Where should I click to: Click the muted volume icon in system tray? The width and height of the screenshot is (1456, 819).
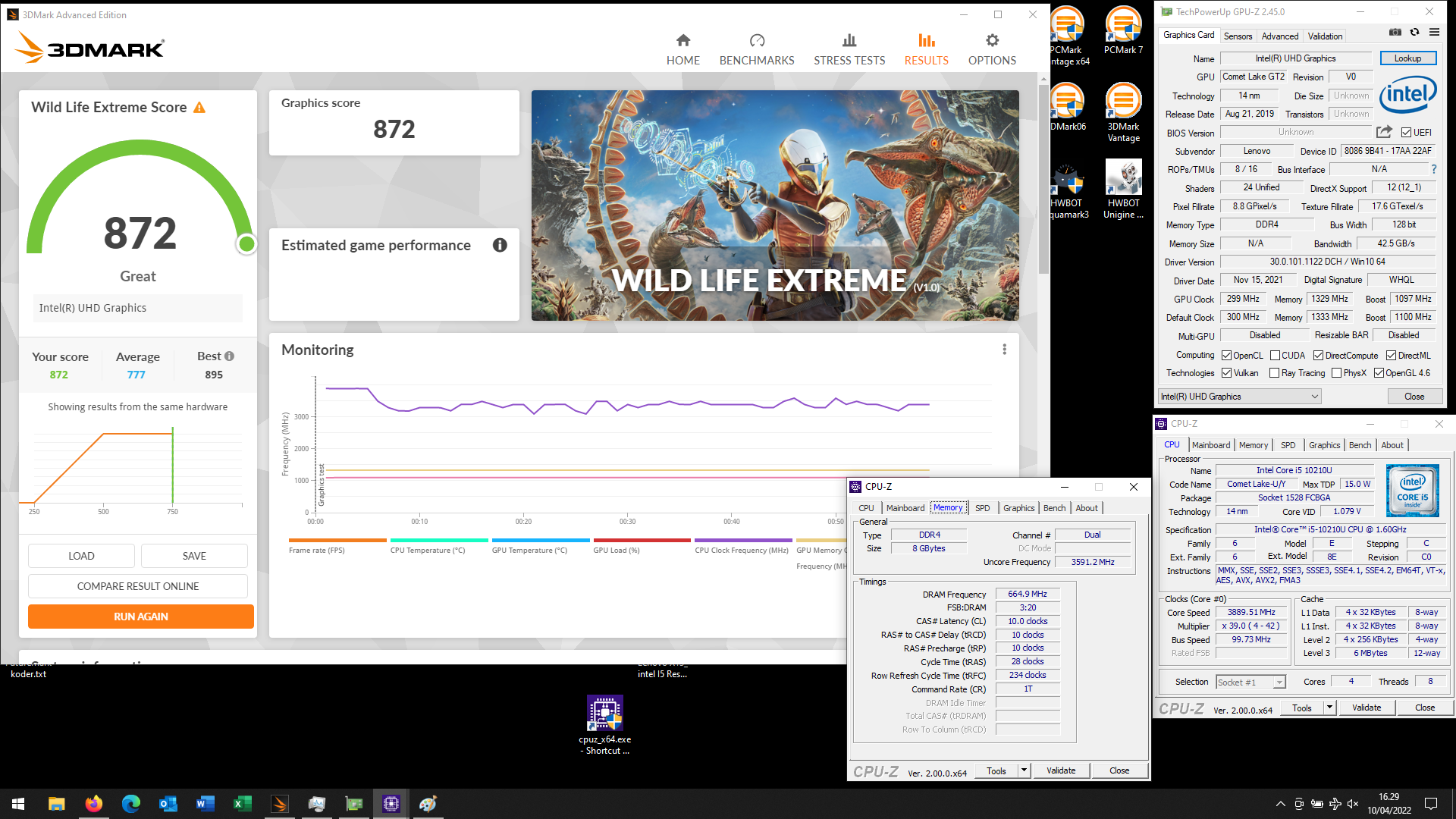point(1354,804)
